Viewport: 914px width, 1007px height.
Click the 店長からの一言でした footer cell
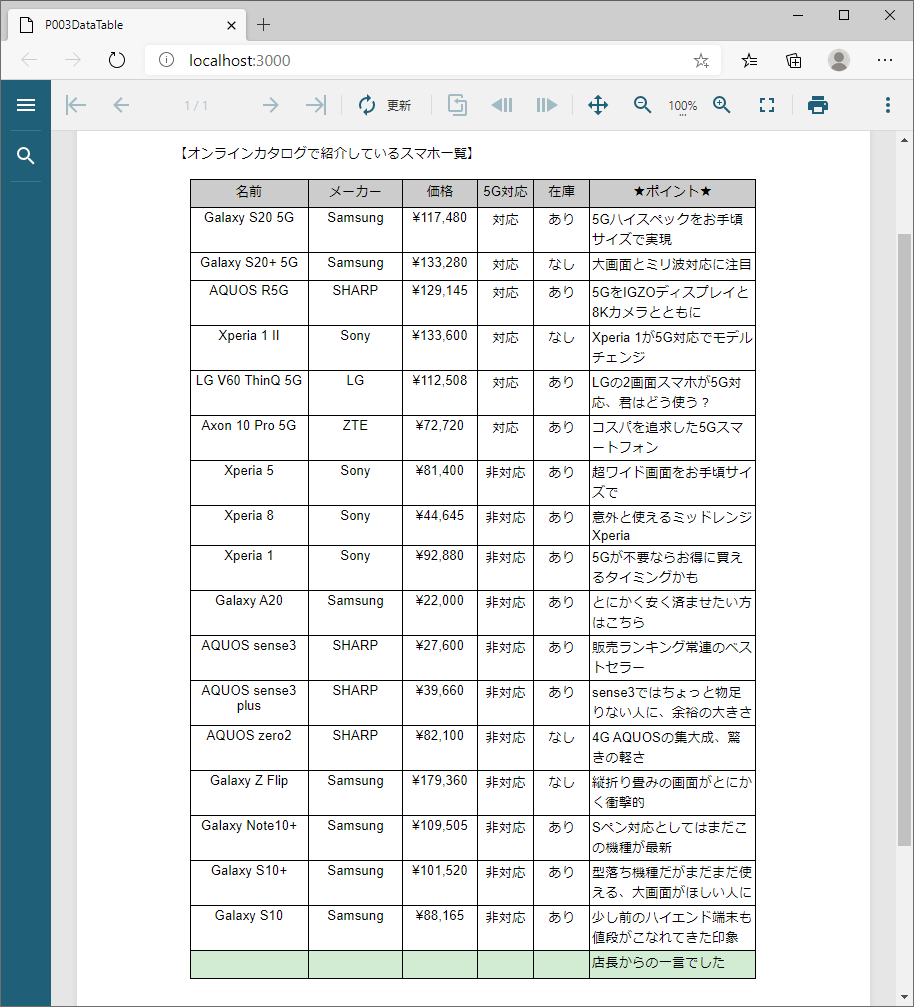(x=672, y=964)
